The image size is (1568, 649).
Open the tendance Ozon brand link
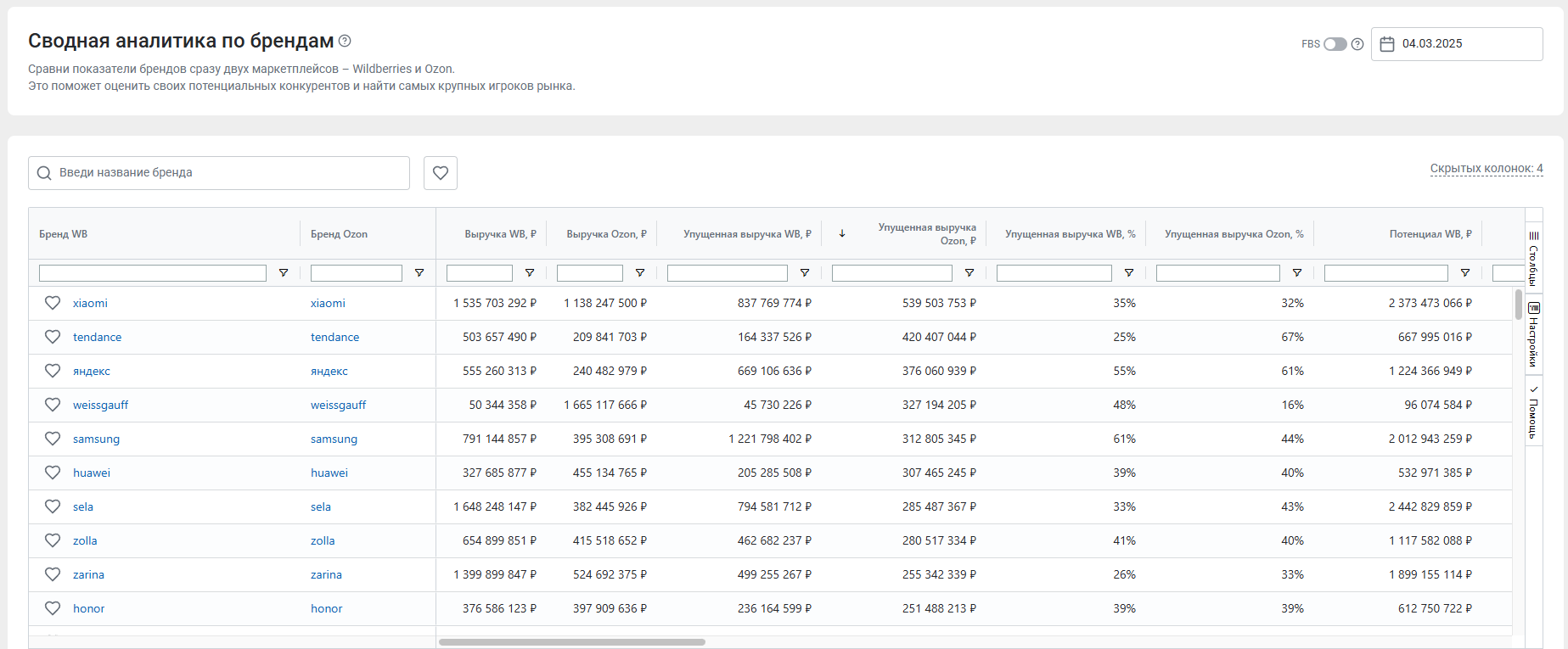click(335, 337)
